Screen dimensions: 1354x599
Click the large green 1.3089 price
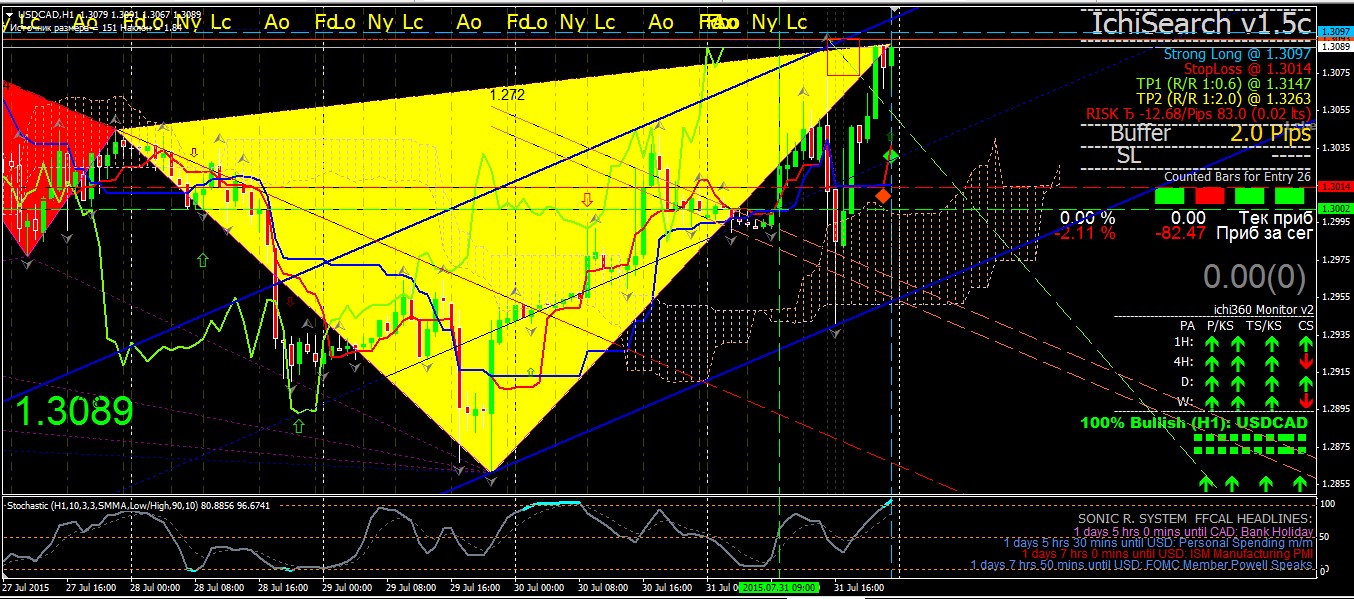tap(74, 410)
